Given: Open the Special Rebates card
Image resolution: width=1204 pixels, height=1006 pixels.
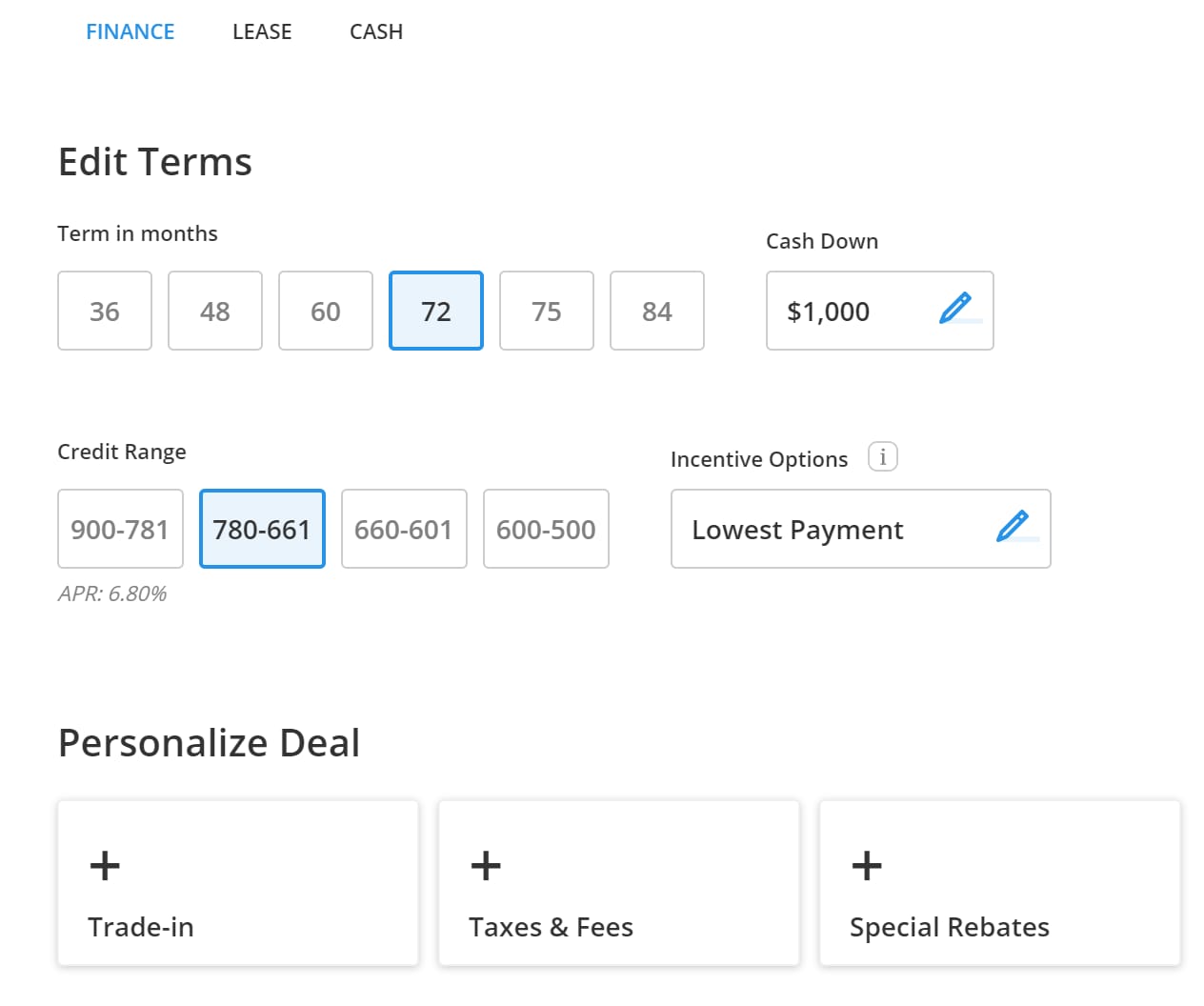Looking at the screenshot, I should pyautogui.click(x=999, y=883).
